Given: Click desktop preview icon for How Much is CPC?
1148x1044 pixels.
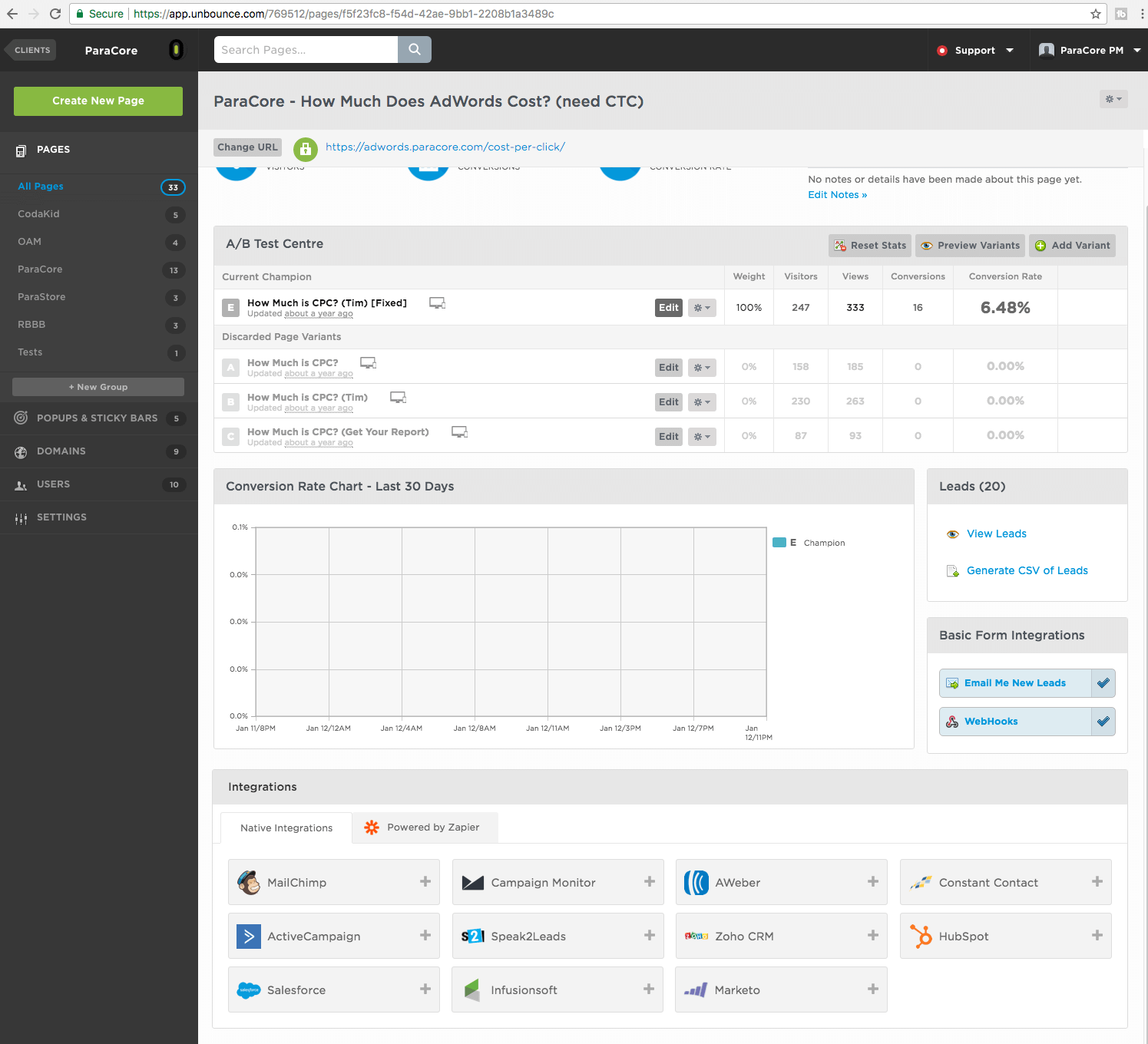Looking at the screenshot, I should 369,363.
